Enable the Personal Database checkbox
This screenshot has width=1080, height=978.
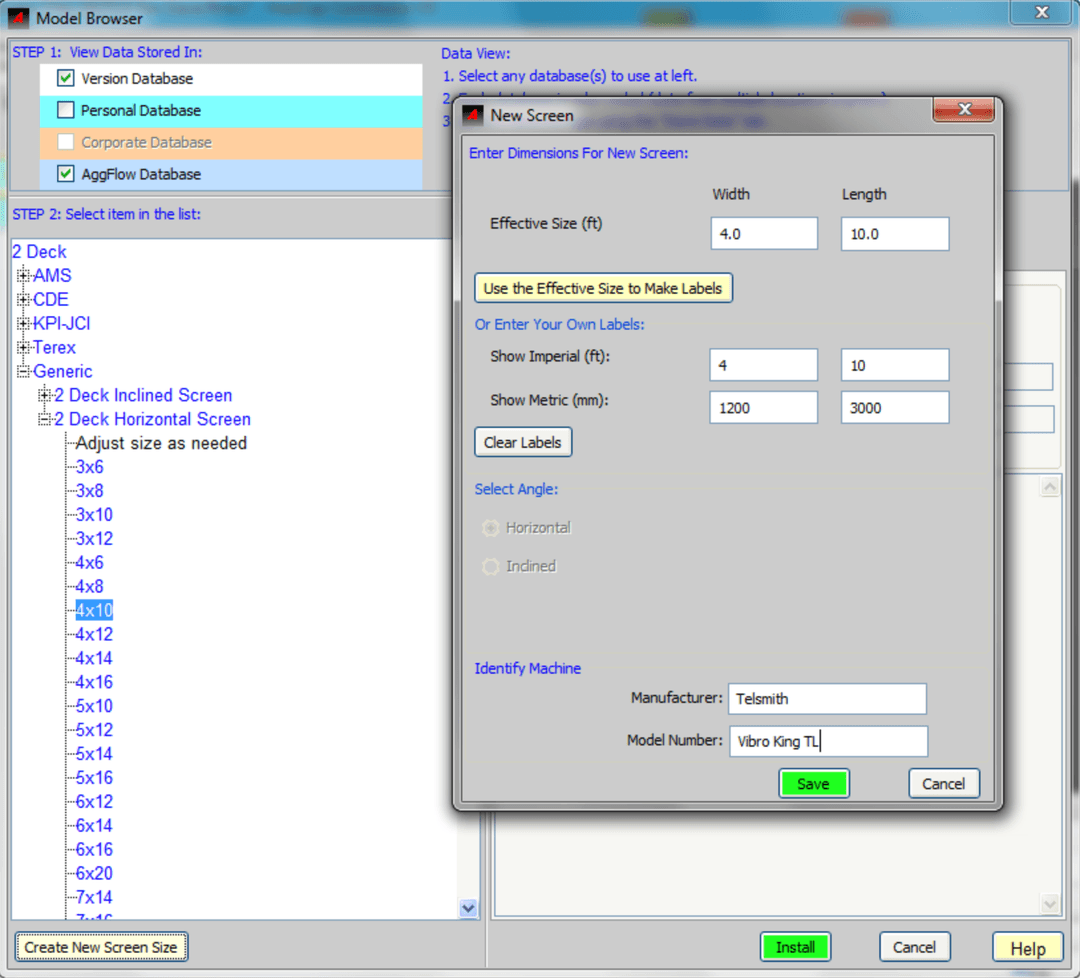click(66, 110)
